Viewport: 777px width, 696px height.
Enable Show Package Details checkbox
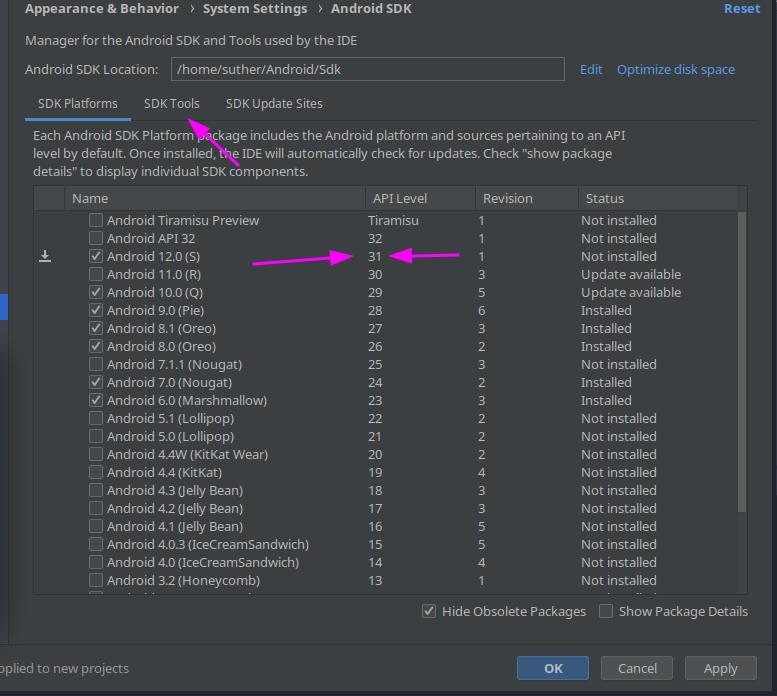[606, 611]
